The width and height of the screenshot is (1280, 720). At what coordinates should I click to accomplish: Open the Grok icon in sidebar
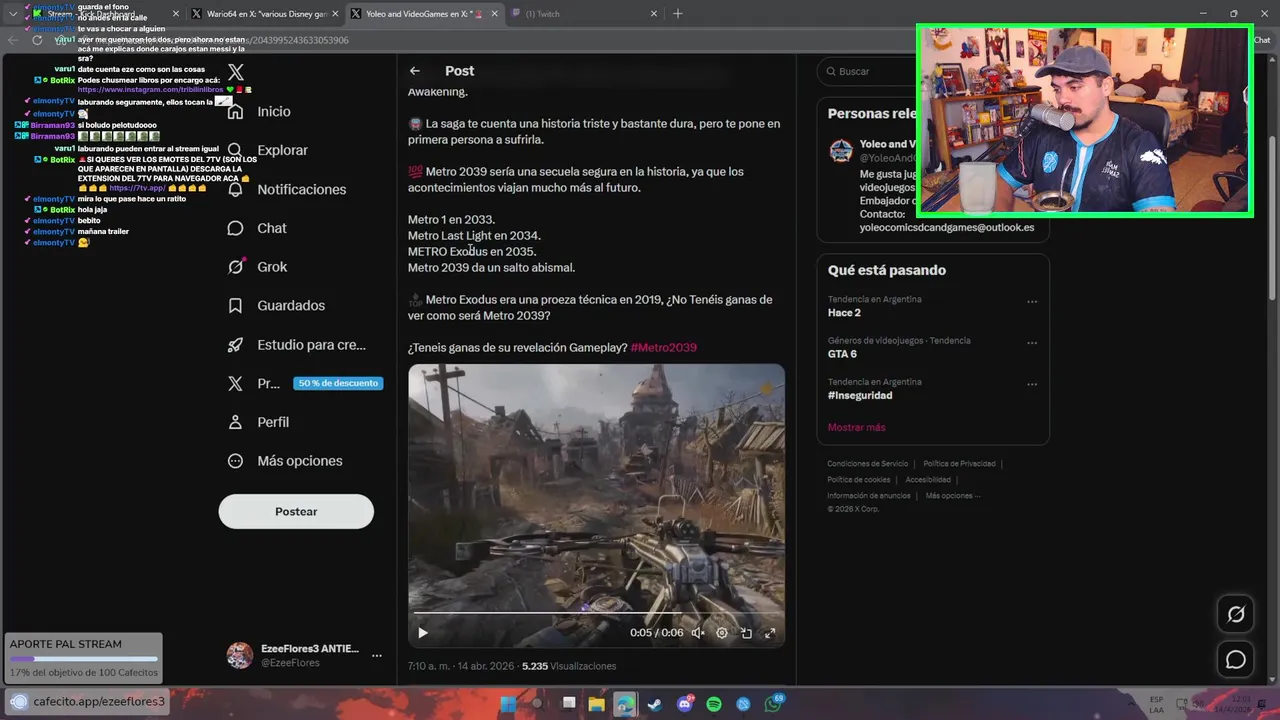(x=235, y=267)
